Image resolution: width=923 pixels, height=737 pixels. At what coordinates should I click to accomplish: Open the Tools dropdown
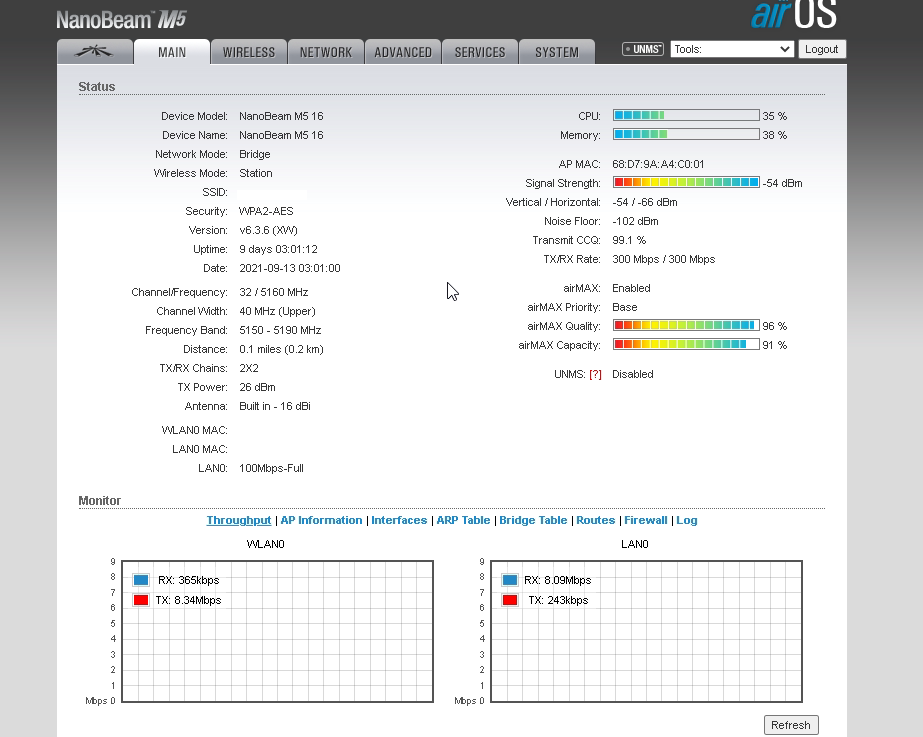tap(732, 49)
